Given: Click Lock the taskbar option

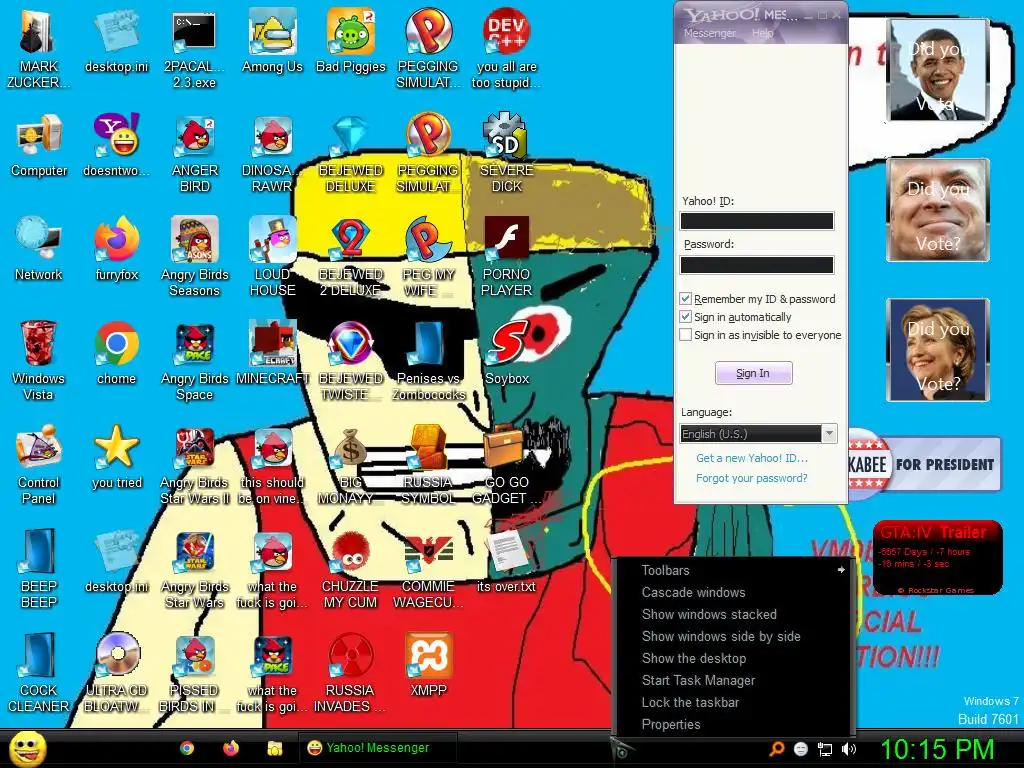Looking at the screenshot, I should tap(690, 703).
